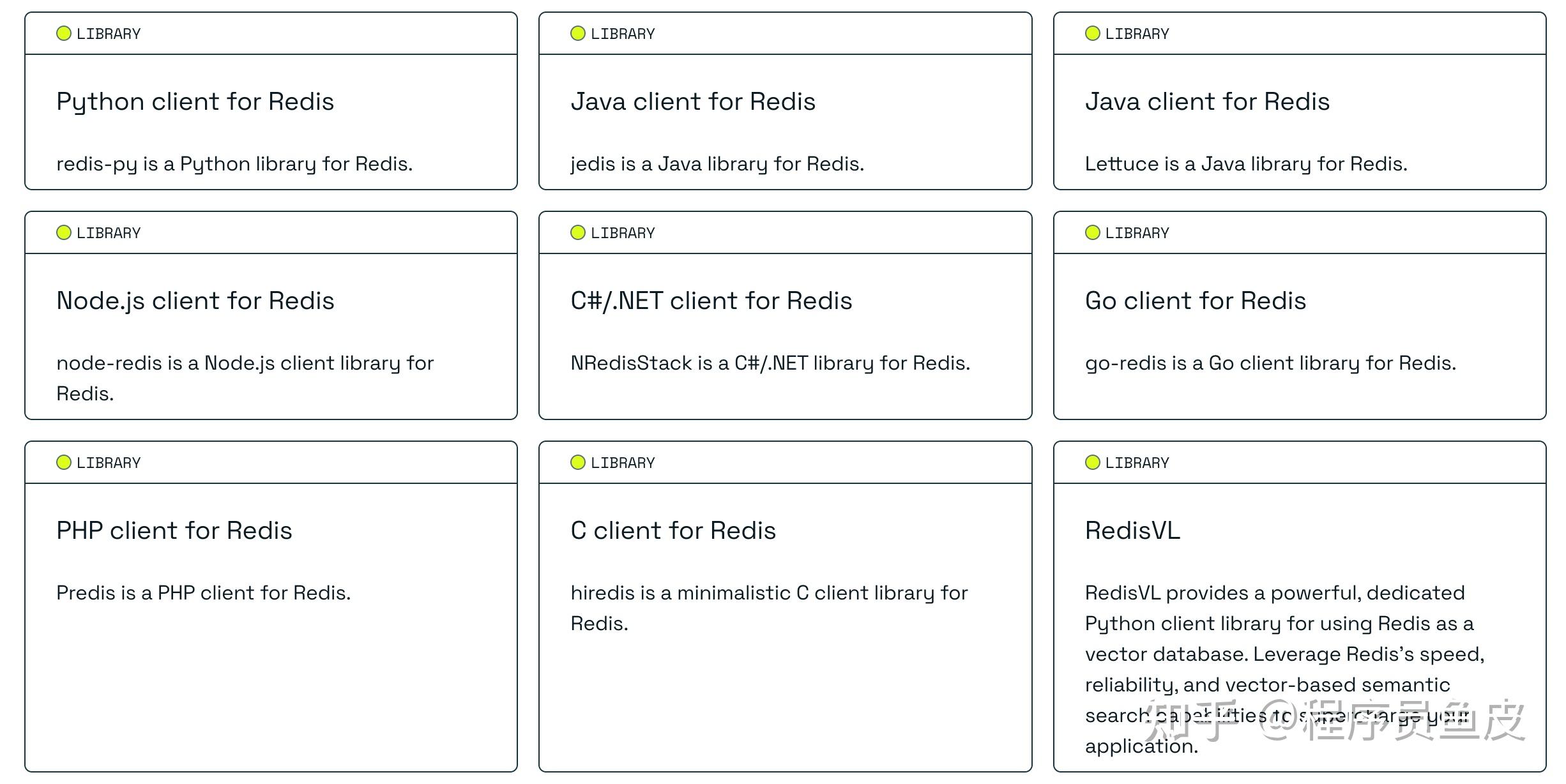
Task: Open the C#/.NET client for Redis title
Action: [x=711, y=301]
